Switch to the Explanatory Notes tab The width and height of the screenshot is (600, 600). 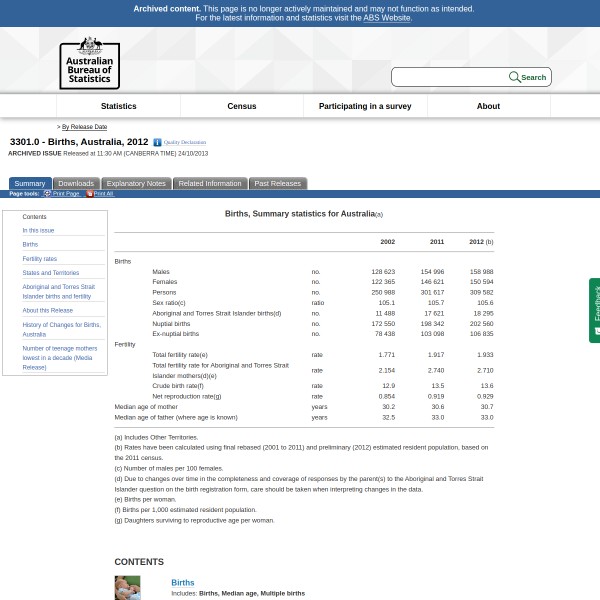[136, 184]
